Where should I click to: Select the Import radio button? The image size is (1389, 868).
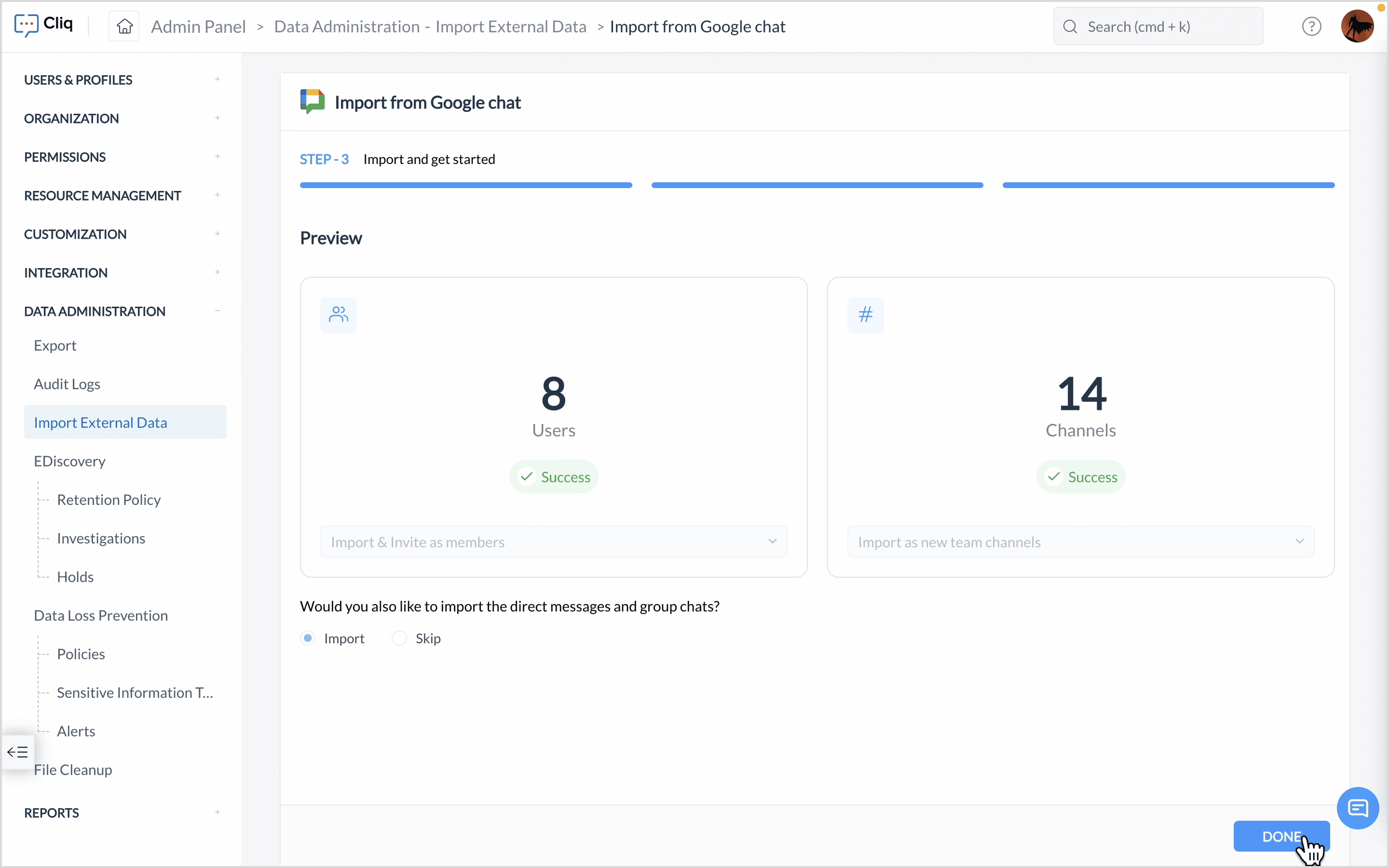308,638
